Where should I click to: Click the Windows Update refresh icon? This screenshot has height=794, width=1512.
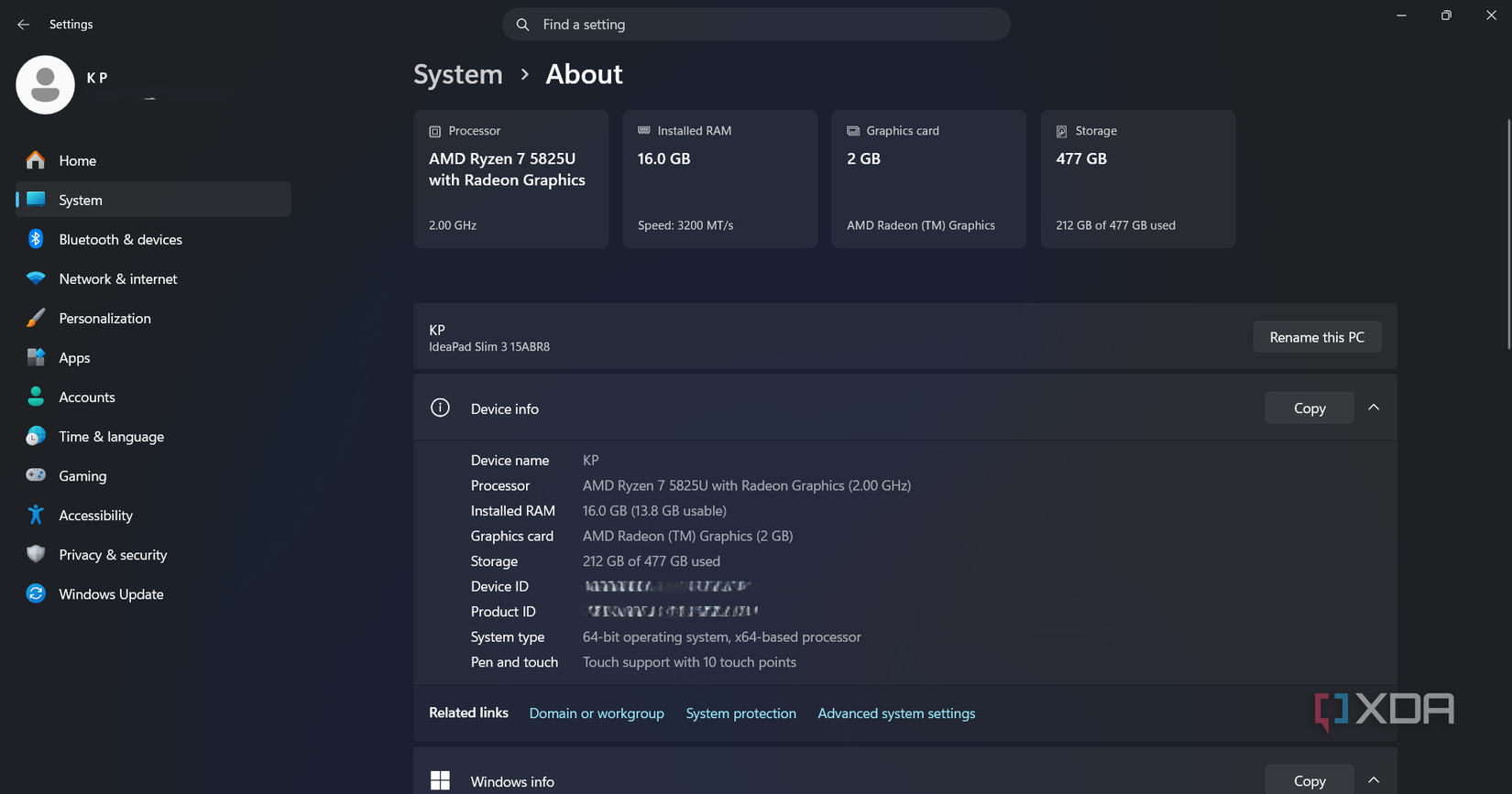[36, 593]
